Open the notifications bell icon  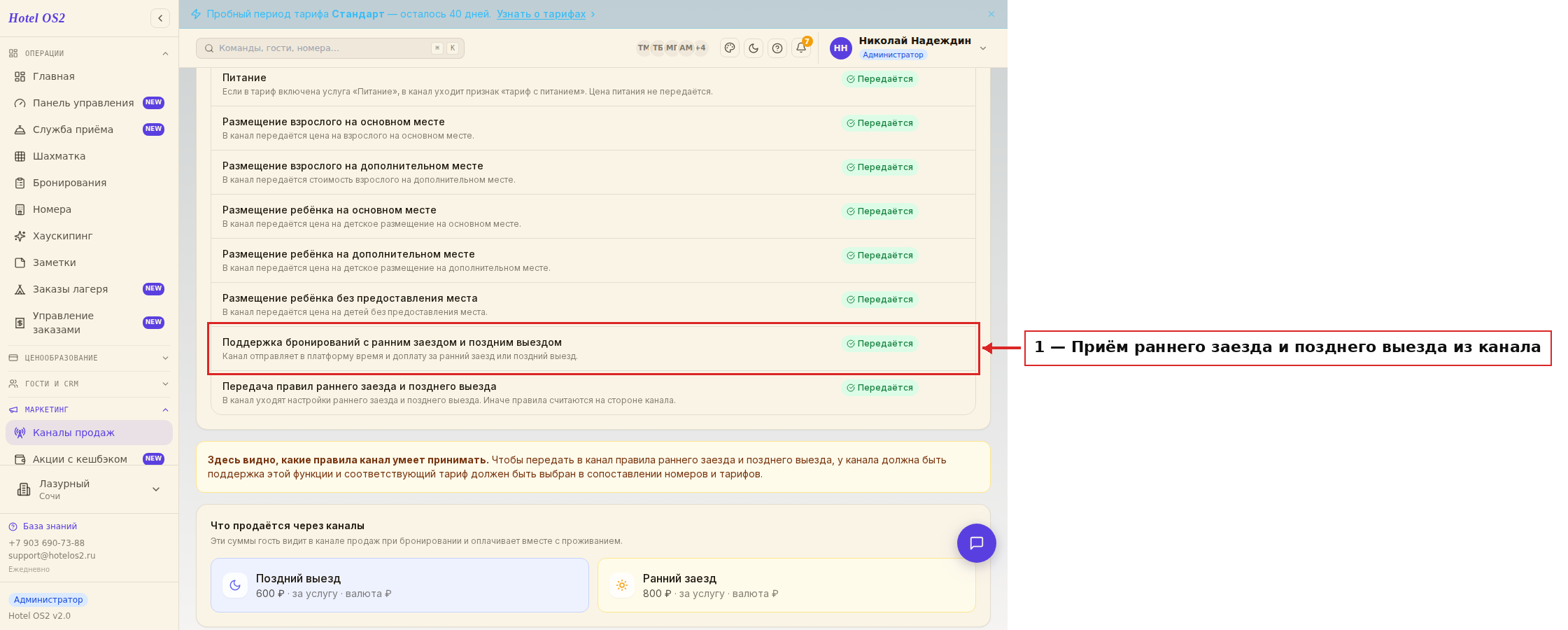click(x=801, y=48)
